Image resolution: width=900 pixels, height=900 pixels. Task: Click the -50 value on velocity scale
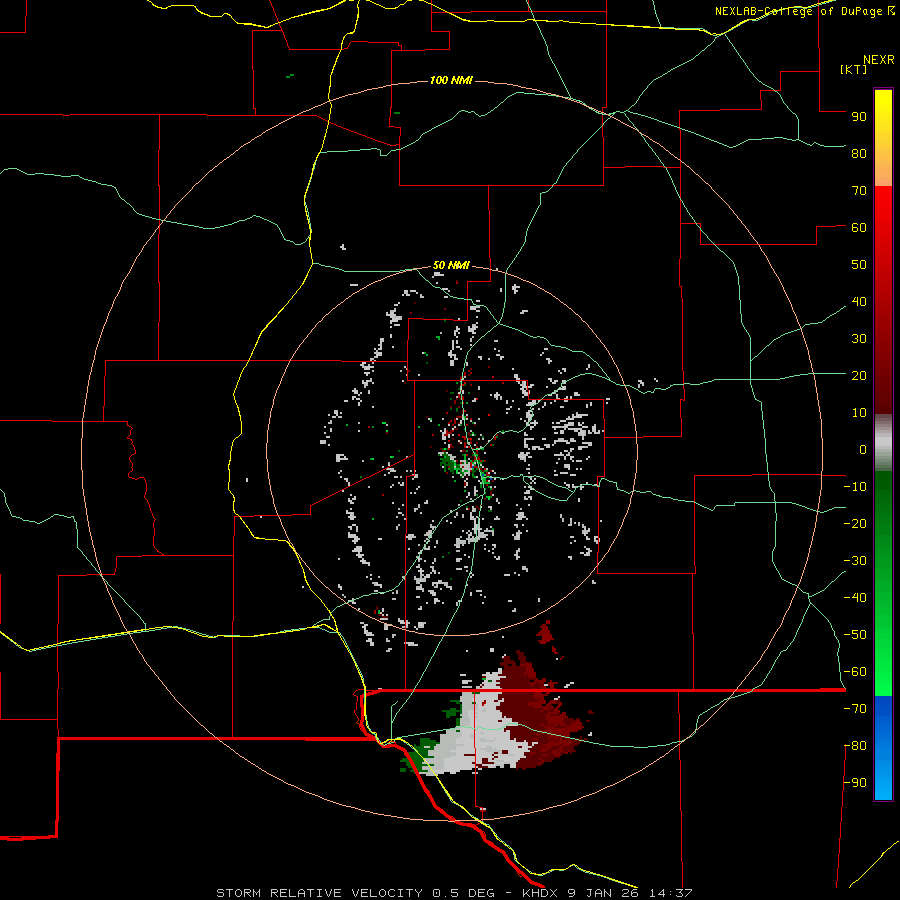855,635
